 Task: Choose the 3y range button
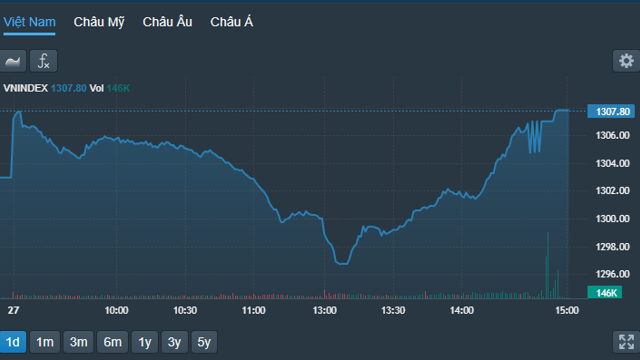[x=175, y=342]
